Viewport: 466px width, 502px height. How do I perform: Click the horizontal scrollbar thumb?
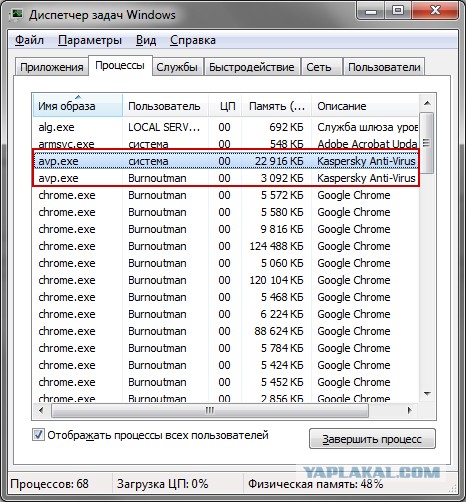pyautogui.click(x=210, y=410)
